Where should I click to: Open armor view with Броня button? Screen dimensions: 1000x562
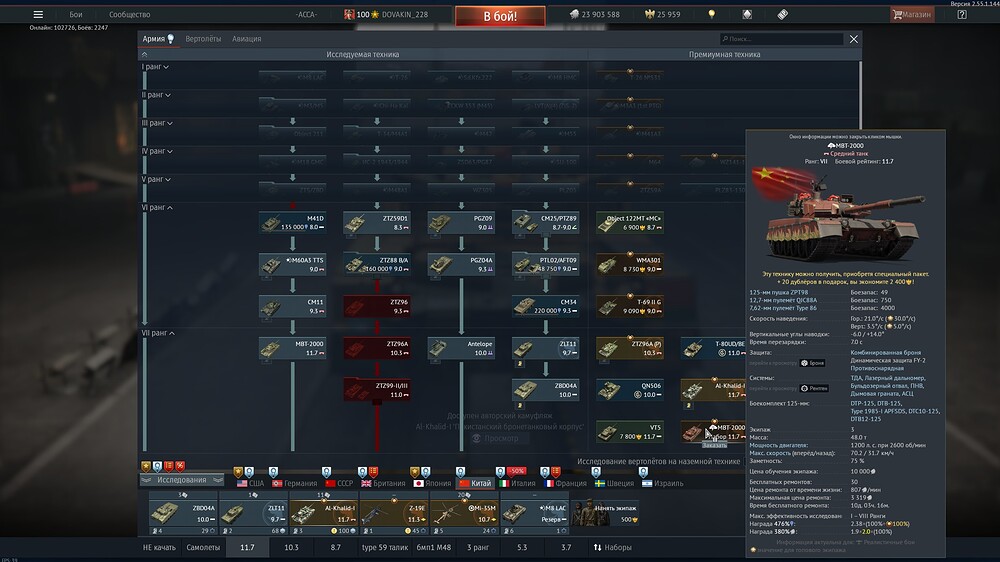click(812, 363)
